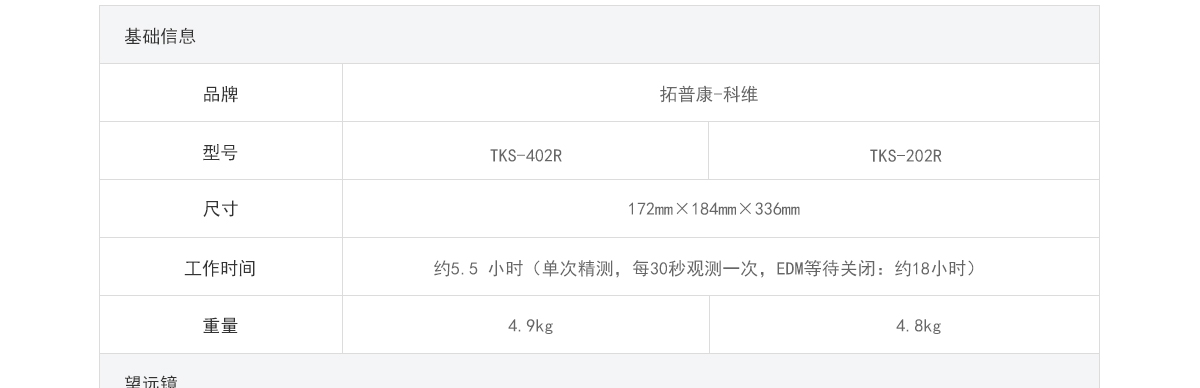Select the 工作时间 row label
This screenshot has width=1200, height=388.
(x=221, y=268)
